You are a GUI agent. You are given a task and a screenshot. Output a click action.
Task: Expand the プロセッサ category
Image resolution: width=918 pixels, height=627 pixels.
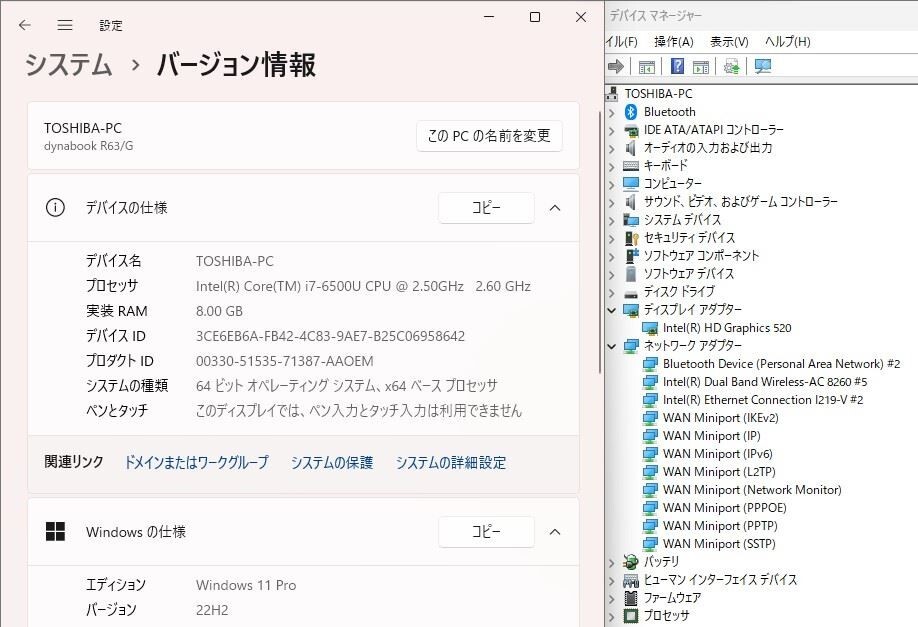(x=612, y=616)
